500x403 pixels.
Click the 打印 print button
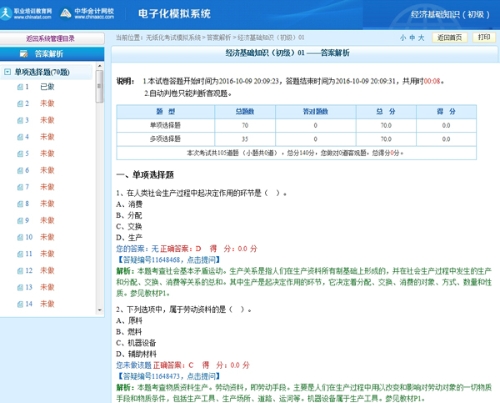point(484,37)
